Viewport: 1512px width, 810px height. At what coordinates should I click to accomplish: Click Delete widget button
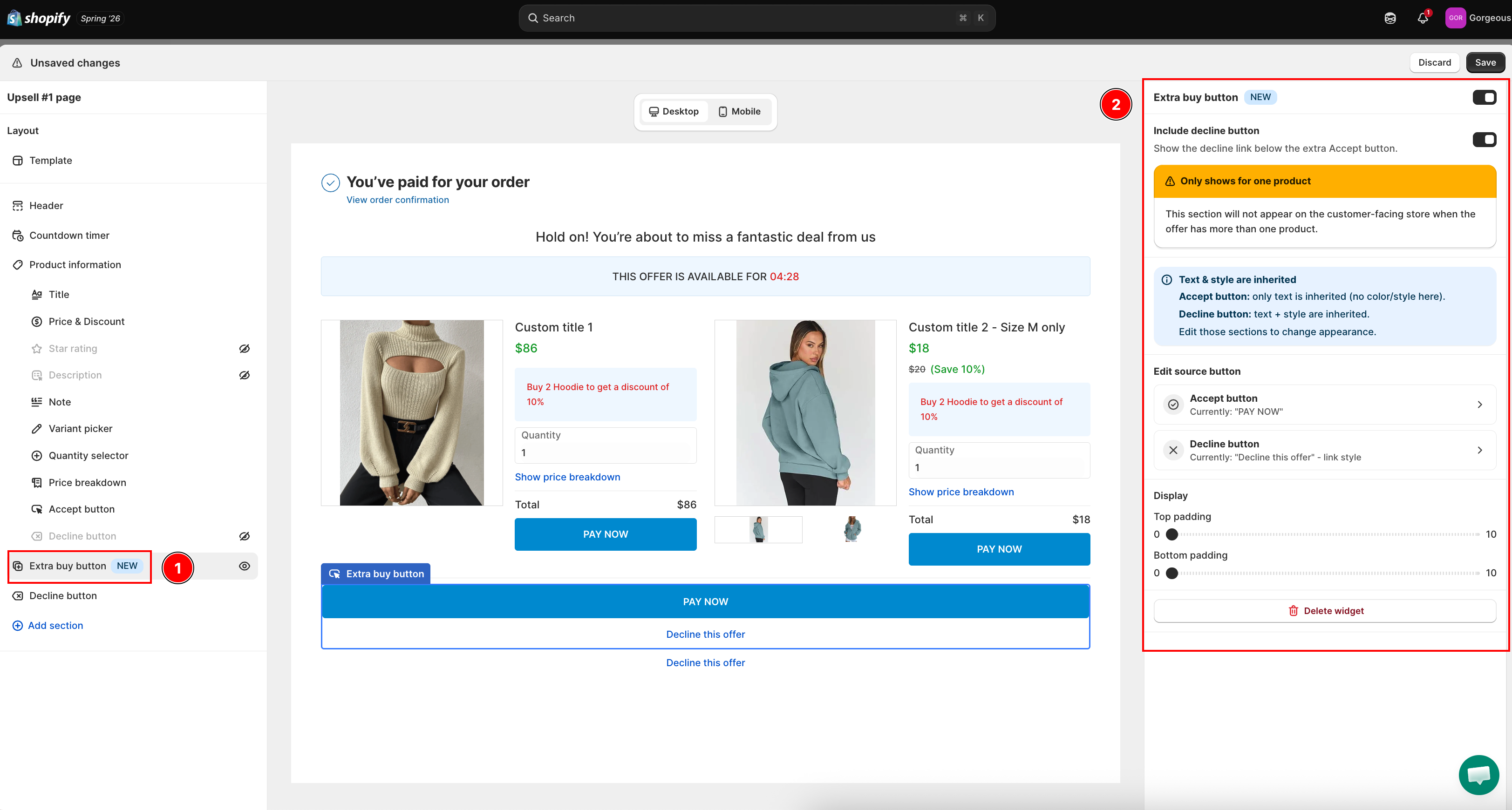[x=1324, y=611]
